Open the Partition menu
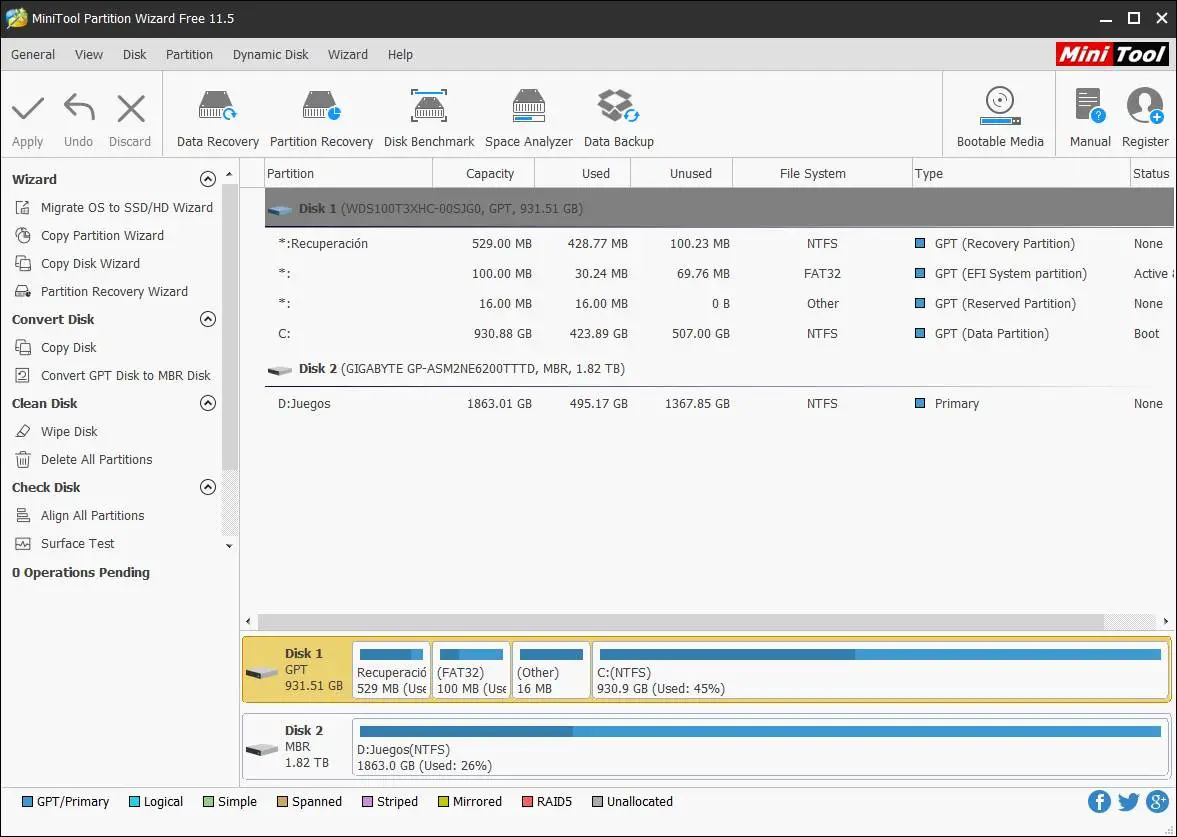1177x837 pixels. pos(189,55)
